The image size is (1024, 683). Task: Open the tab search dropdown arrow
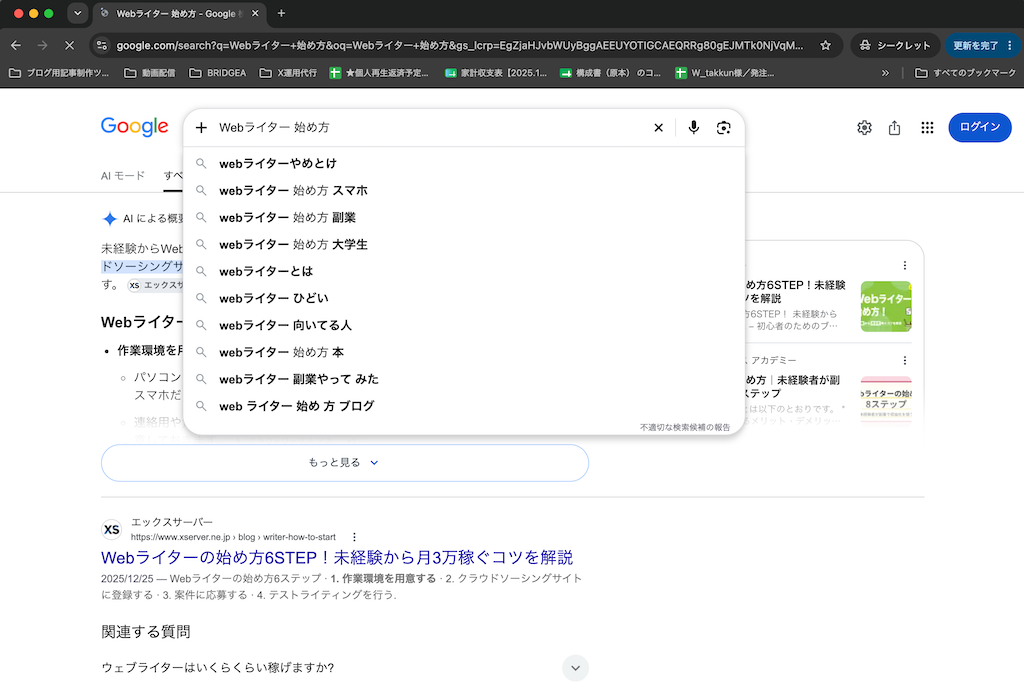point(78,13)
